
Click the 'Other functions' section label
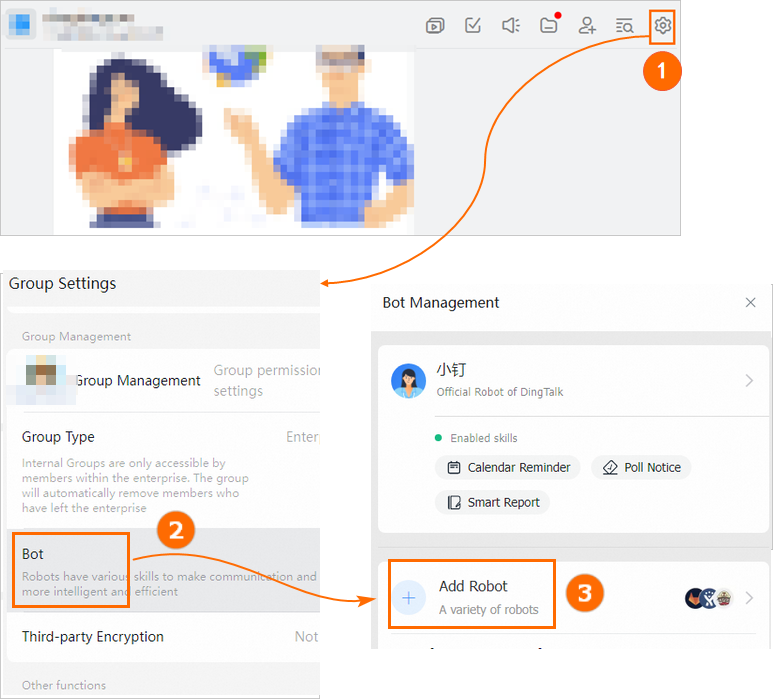[64, 685]
